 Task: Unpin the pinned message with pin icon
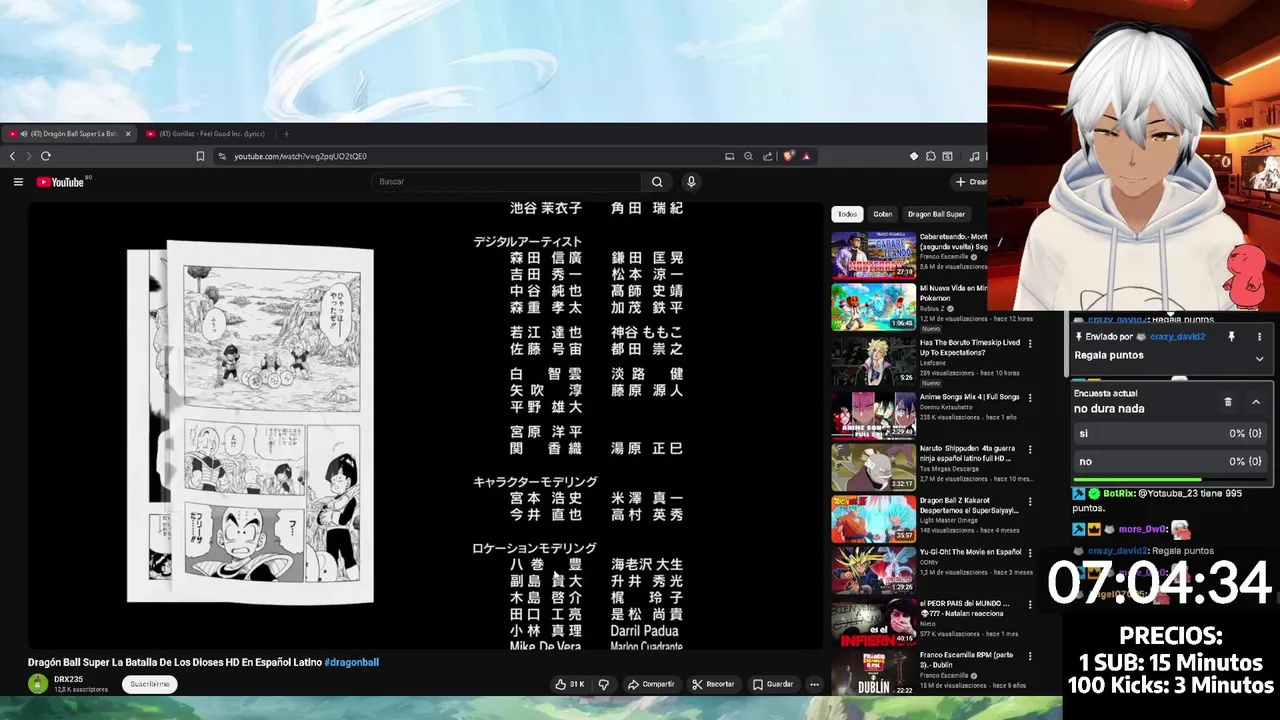point(1232,337)
